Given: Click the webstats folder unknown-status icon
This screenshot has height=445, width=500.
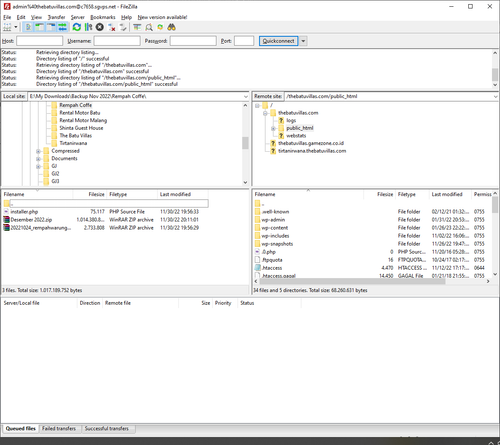Looking at the screenshot, I should click(281, 136).
